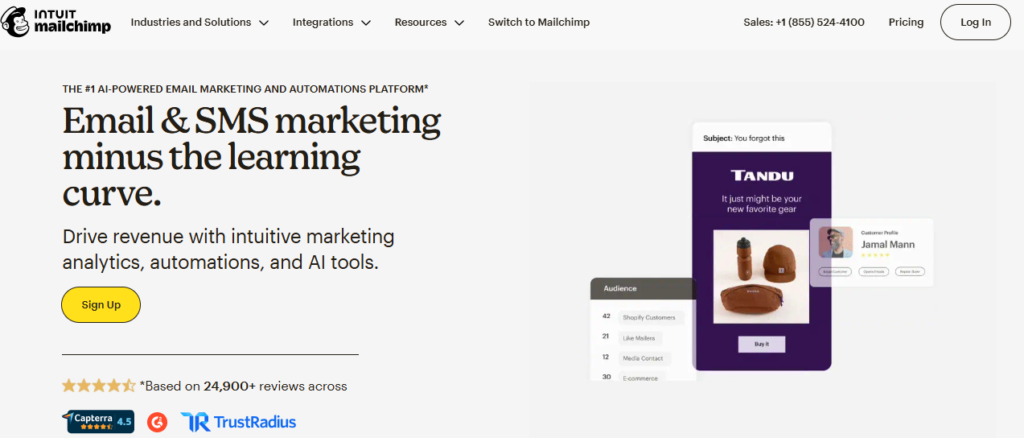Click Jamal Mann profile photo
1024x438 pixels.
click(x=836, y=242)
